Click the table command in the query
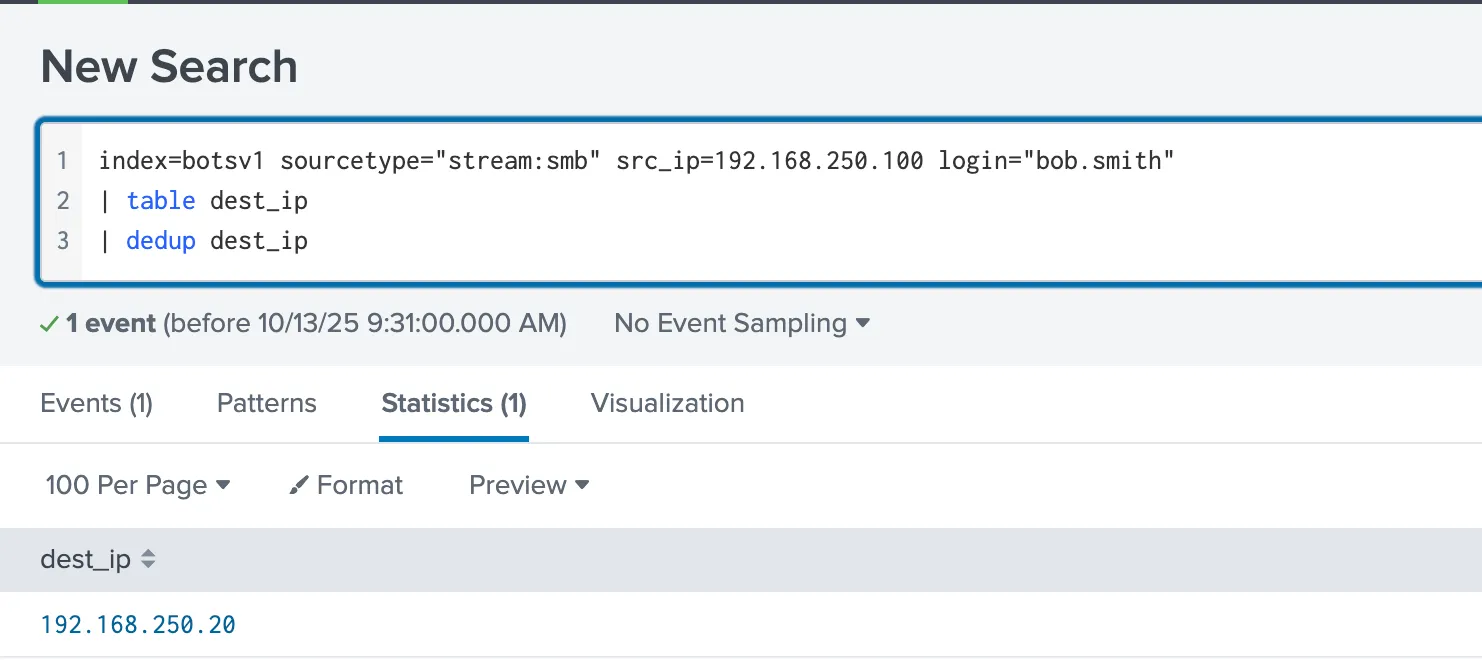 pos(160,201)
